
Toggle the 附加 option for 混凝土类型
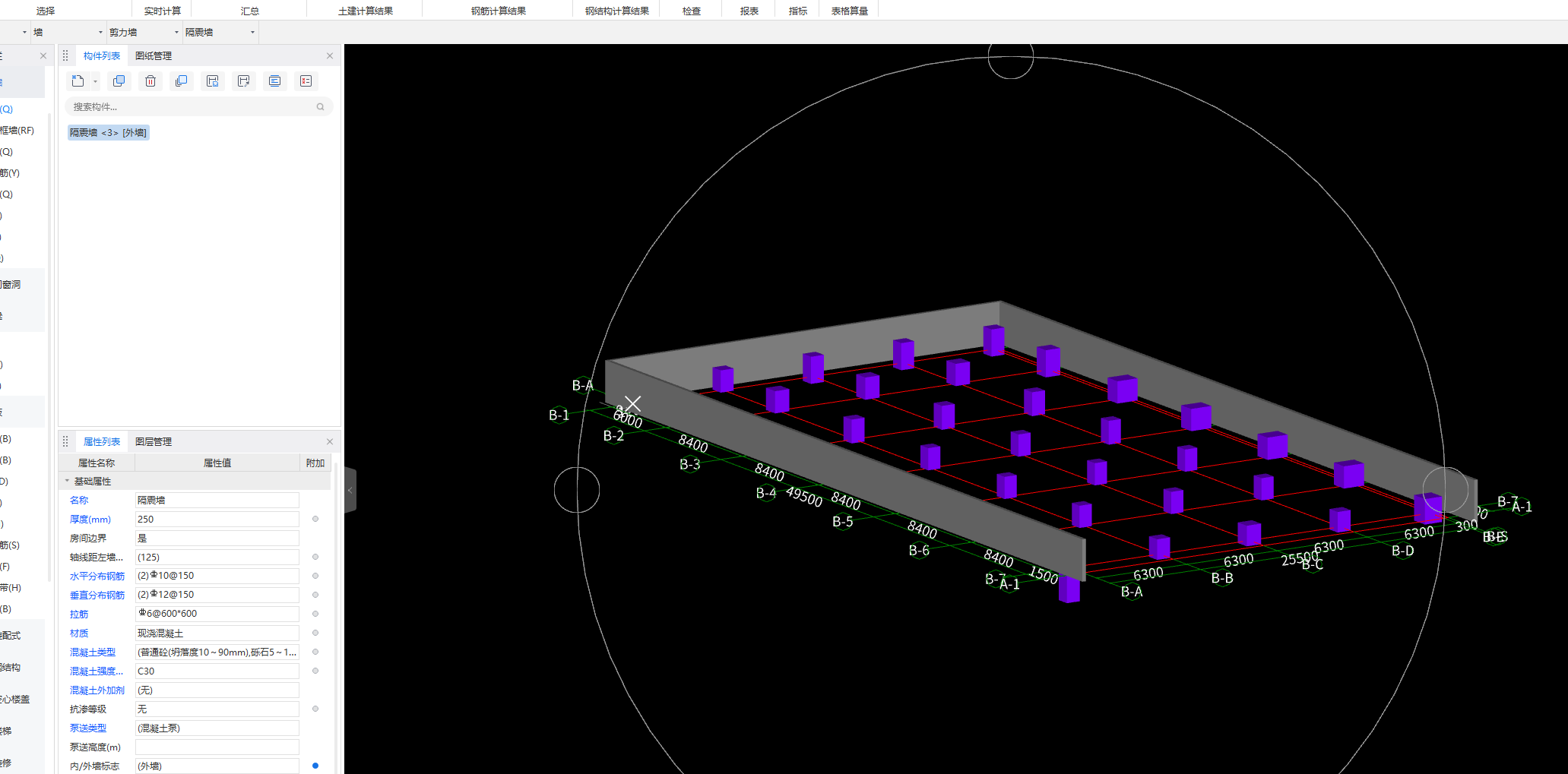pyautogui.click(x=315, y=652)
